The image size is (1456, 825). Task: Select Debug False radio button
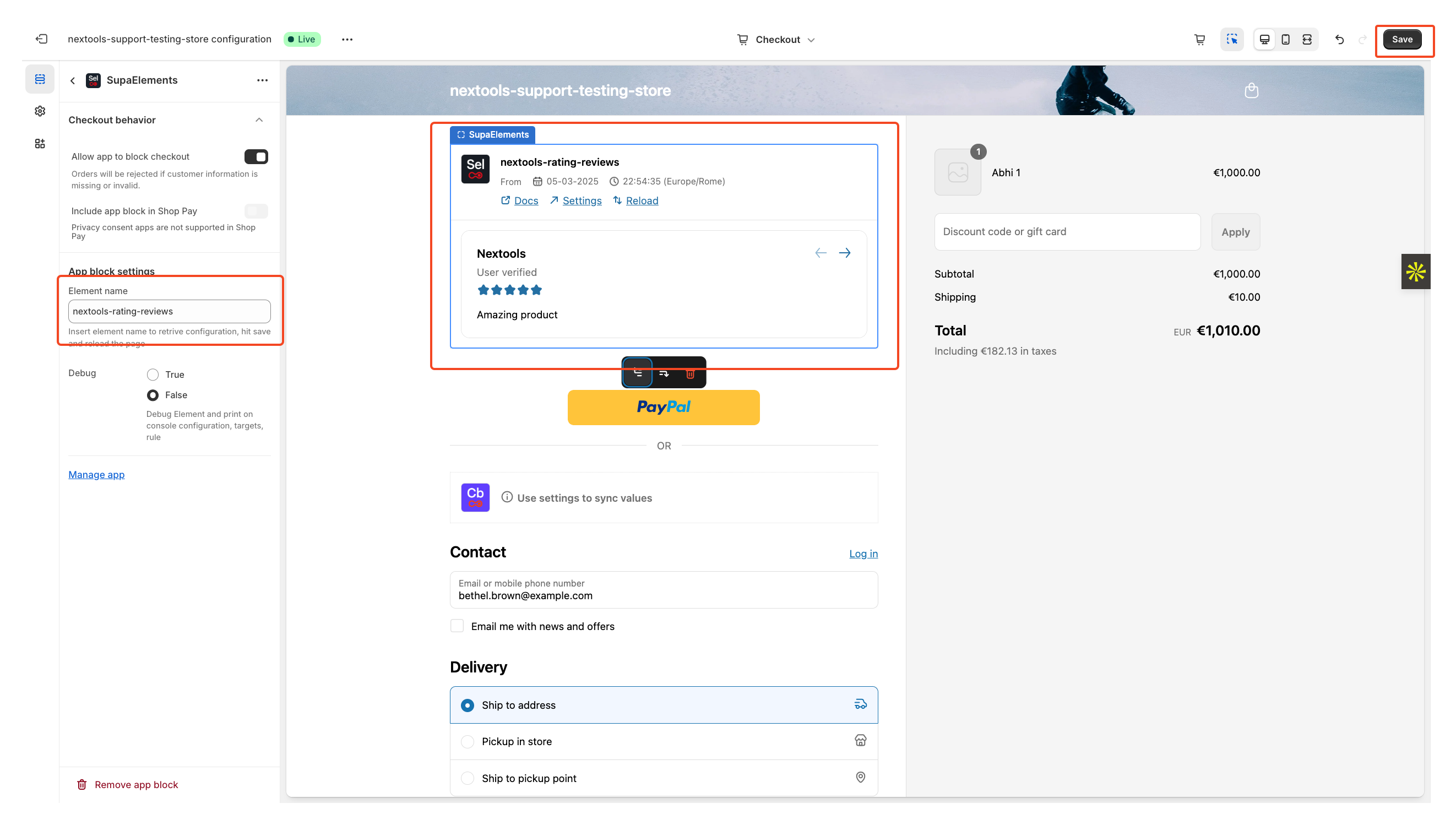[x=153, y=395]
